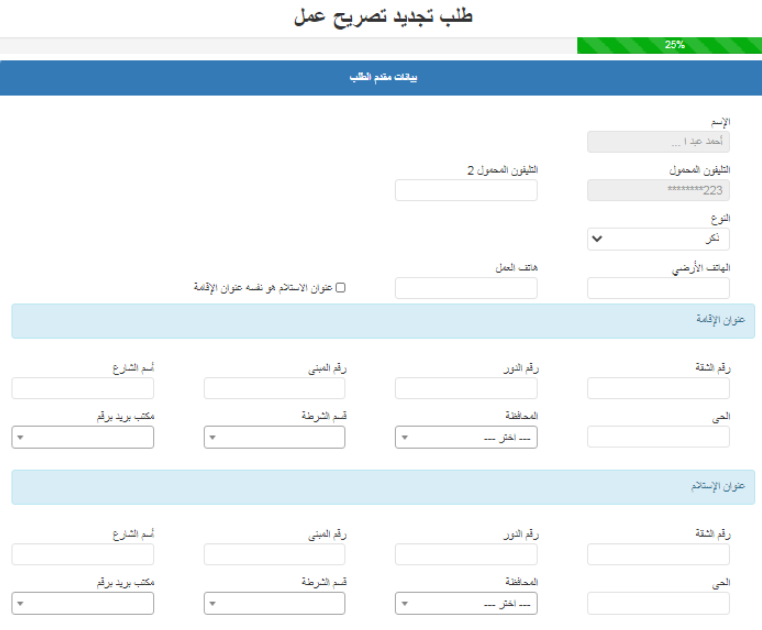762x630 pixels.
Task: Click the الهاتف الأرضي landline input field
Action: click(x=658, y=288)
